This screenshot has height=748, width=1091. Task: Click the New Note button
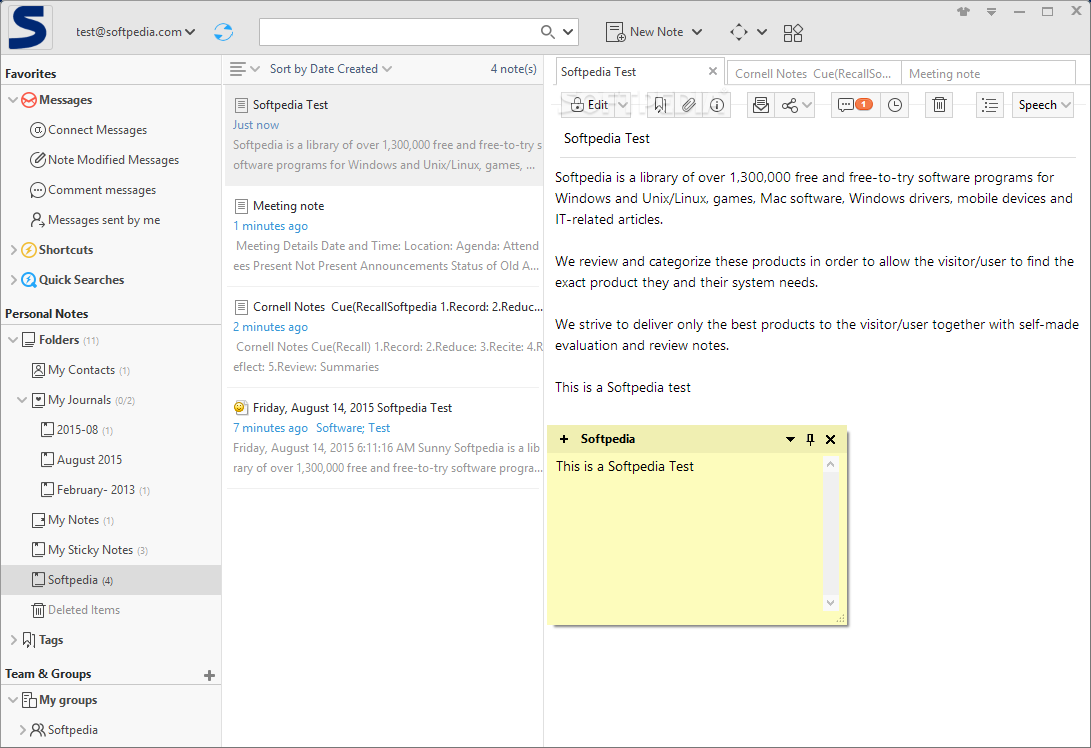click(645, 32)
